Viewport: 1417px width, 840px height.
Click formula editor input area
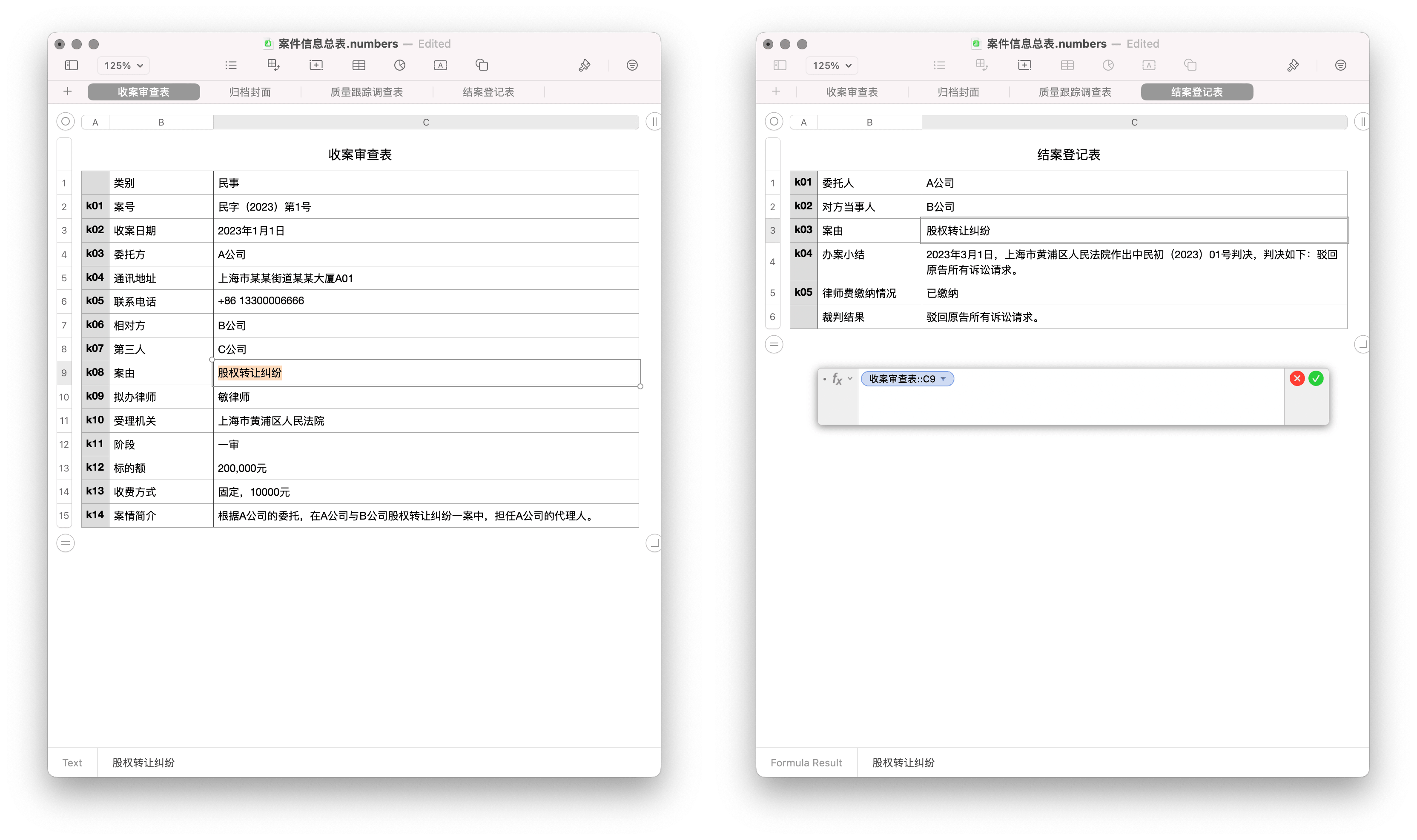1070,397
